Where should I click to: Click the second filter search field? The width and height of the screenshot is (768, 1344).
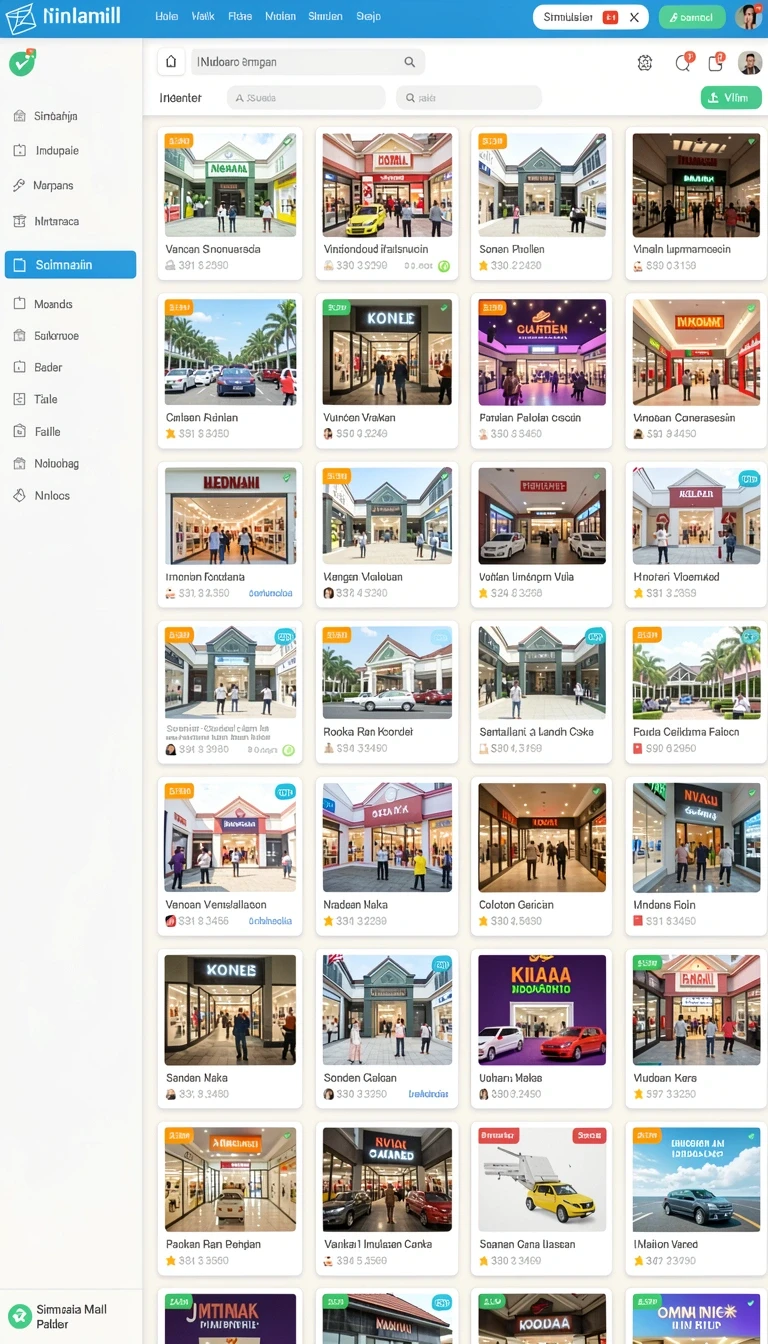pyautogui.click(x=469, y=98)
